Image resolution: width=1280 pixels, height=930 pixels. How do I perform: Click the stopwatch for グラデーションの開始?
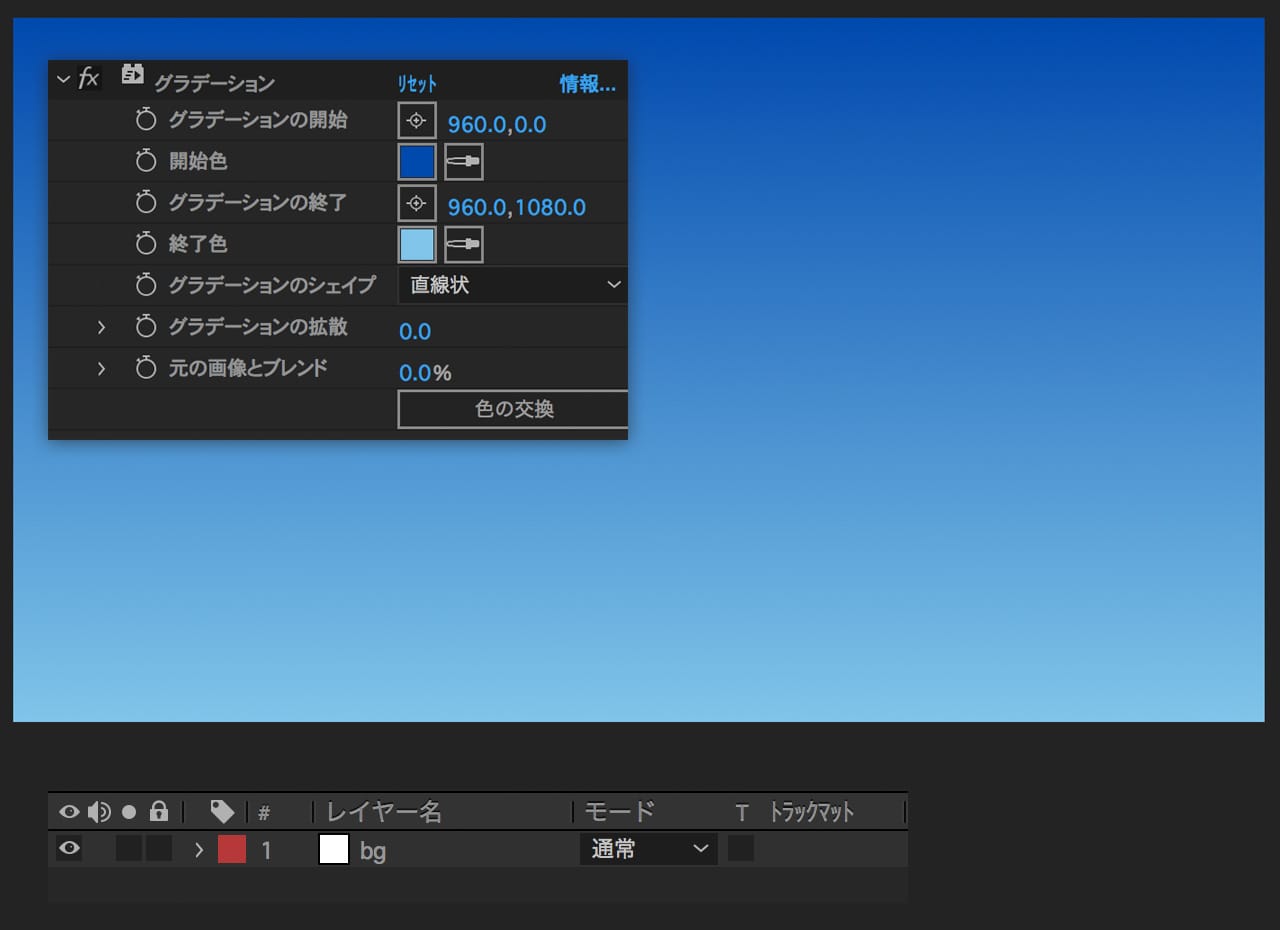coord(146,121)
